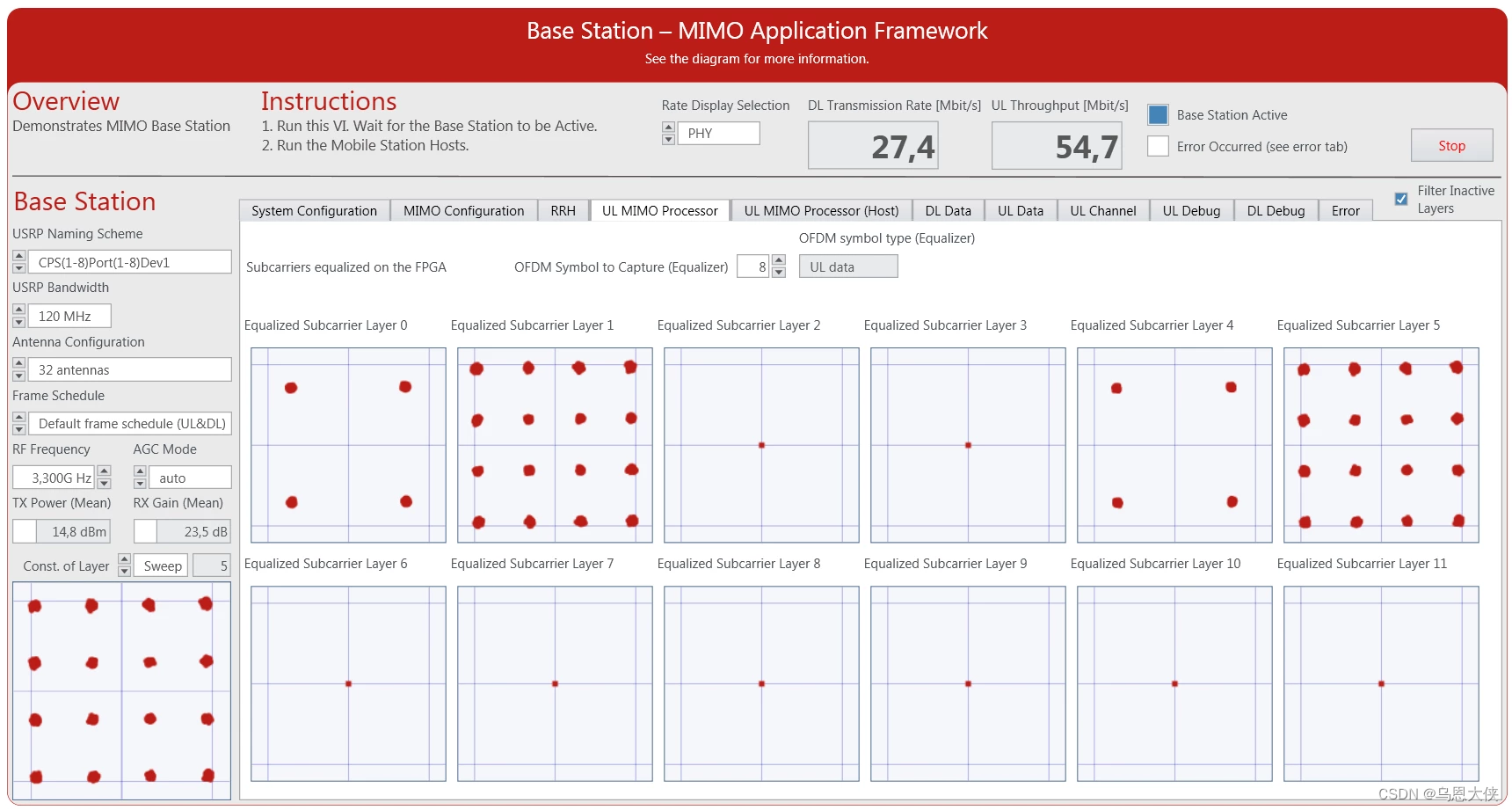
Task: Open Rate Display Selection PHY dropdown
Action: coord(718,134)
